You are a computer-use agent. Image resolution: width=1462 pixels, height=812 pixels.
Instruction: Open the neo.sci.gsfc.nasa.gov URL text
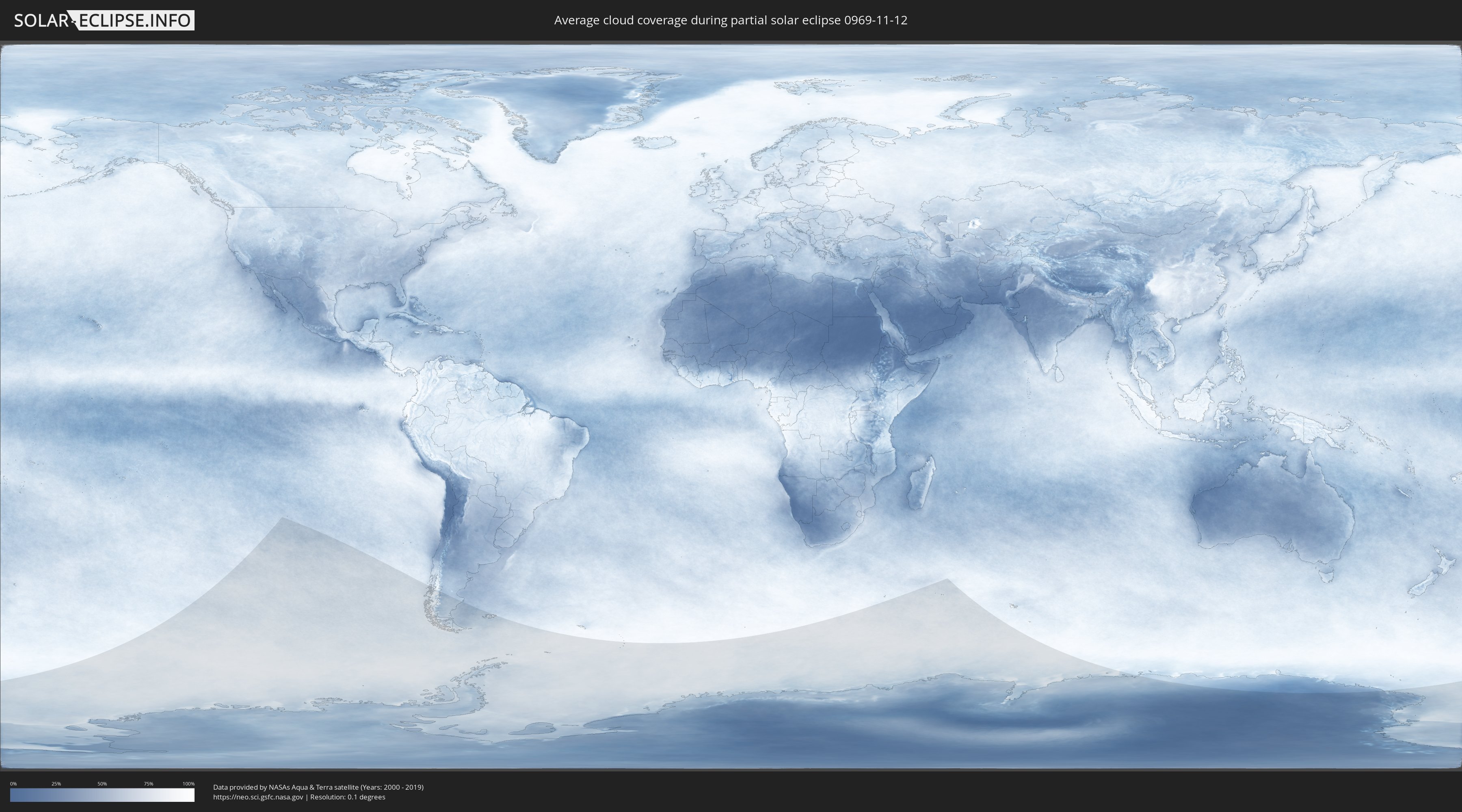tap(258, 797)
